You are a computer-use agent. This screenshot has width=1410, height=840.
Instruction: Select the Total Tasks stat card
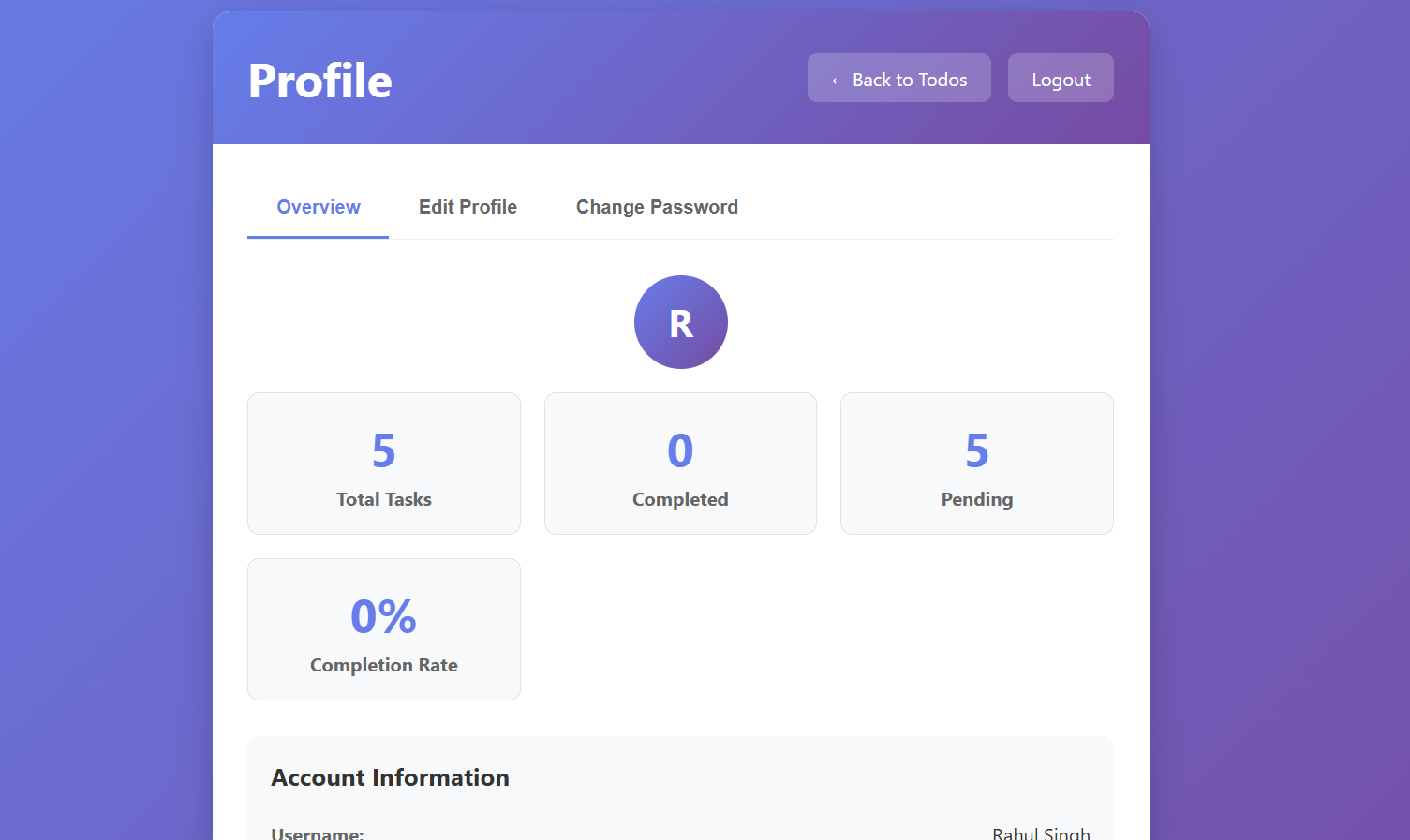(384, 464)
